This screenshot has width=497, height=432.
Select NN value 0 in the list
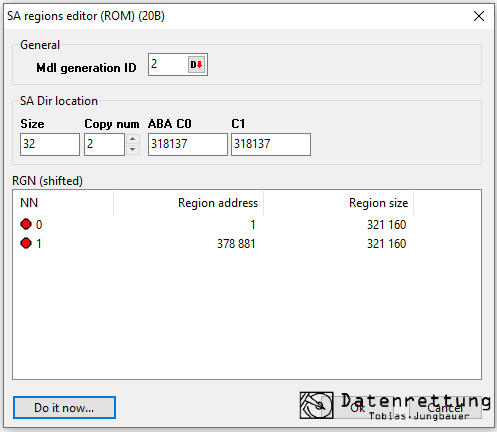tap(39, 225)
